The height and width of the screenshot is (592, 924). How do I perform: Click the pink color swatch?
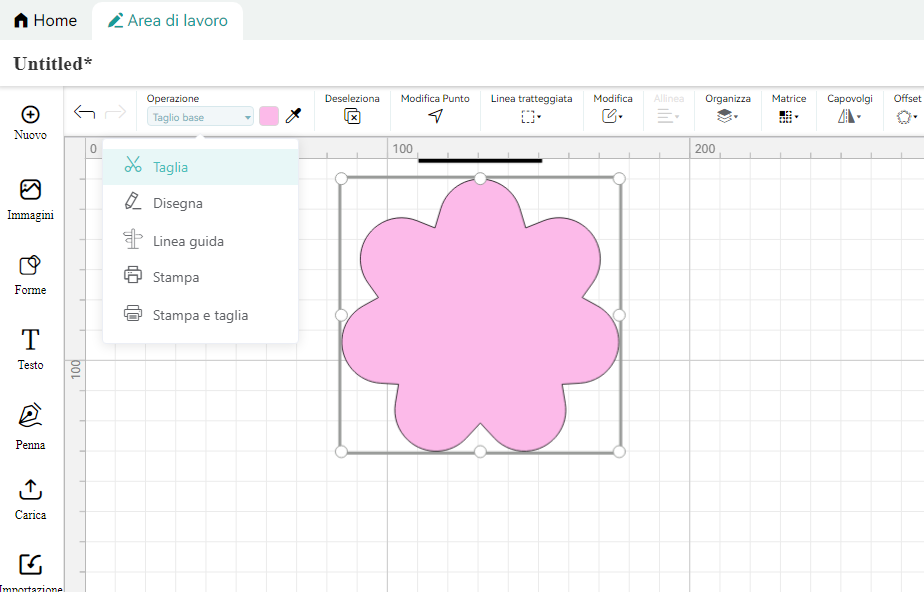[x=269, y=116]
